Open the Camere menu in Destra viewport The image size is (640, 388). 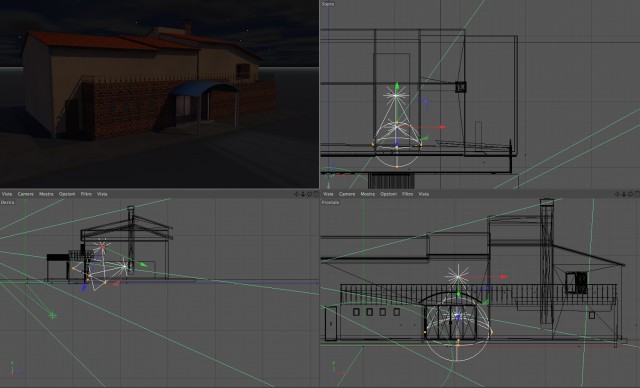pyautogui.click(x=26, y=194)
